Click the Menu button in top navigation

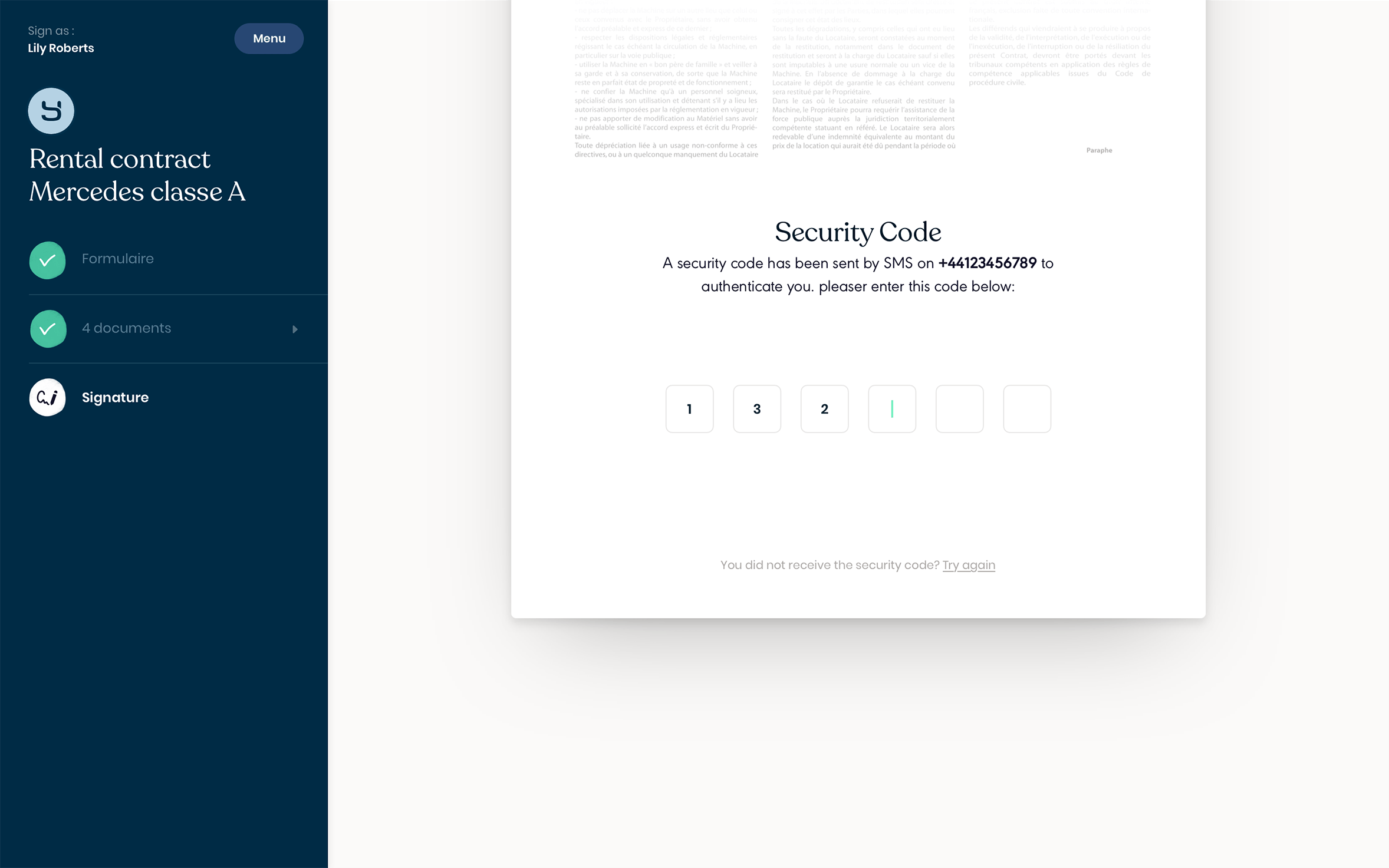(269, 38)
